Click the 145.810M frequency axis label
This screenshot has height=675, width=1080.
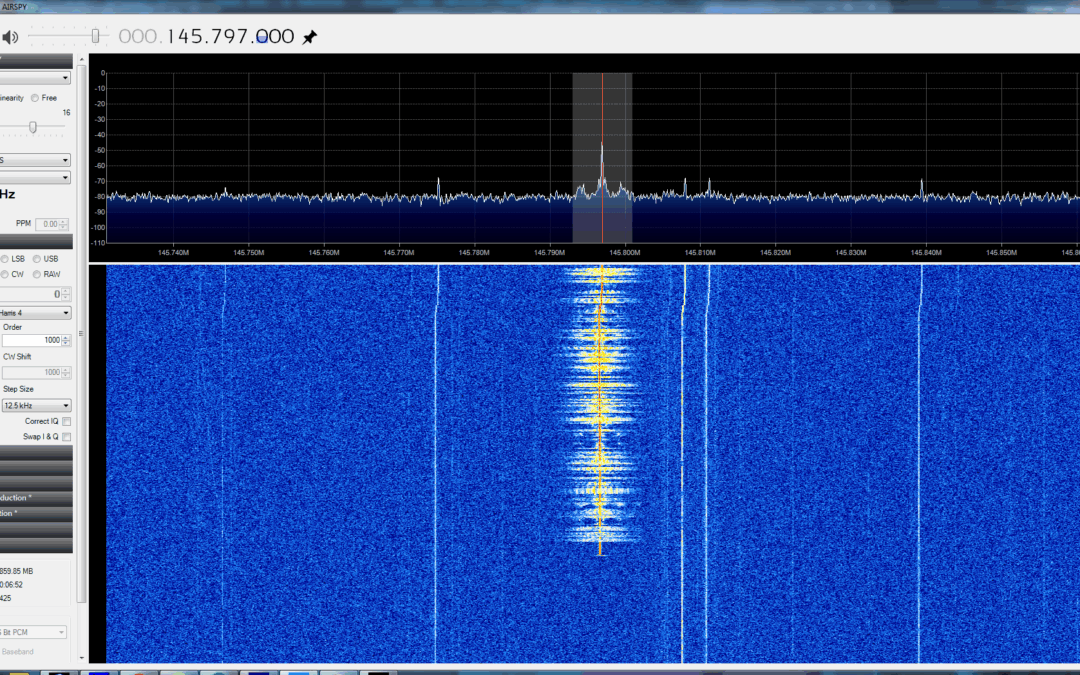click(x=700, y=253)
